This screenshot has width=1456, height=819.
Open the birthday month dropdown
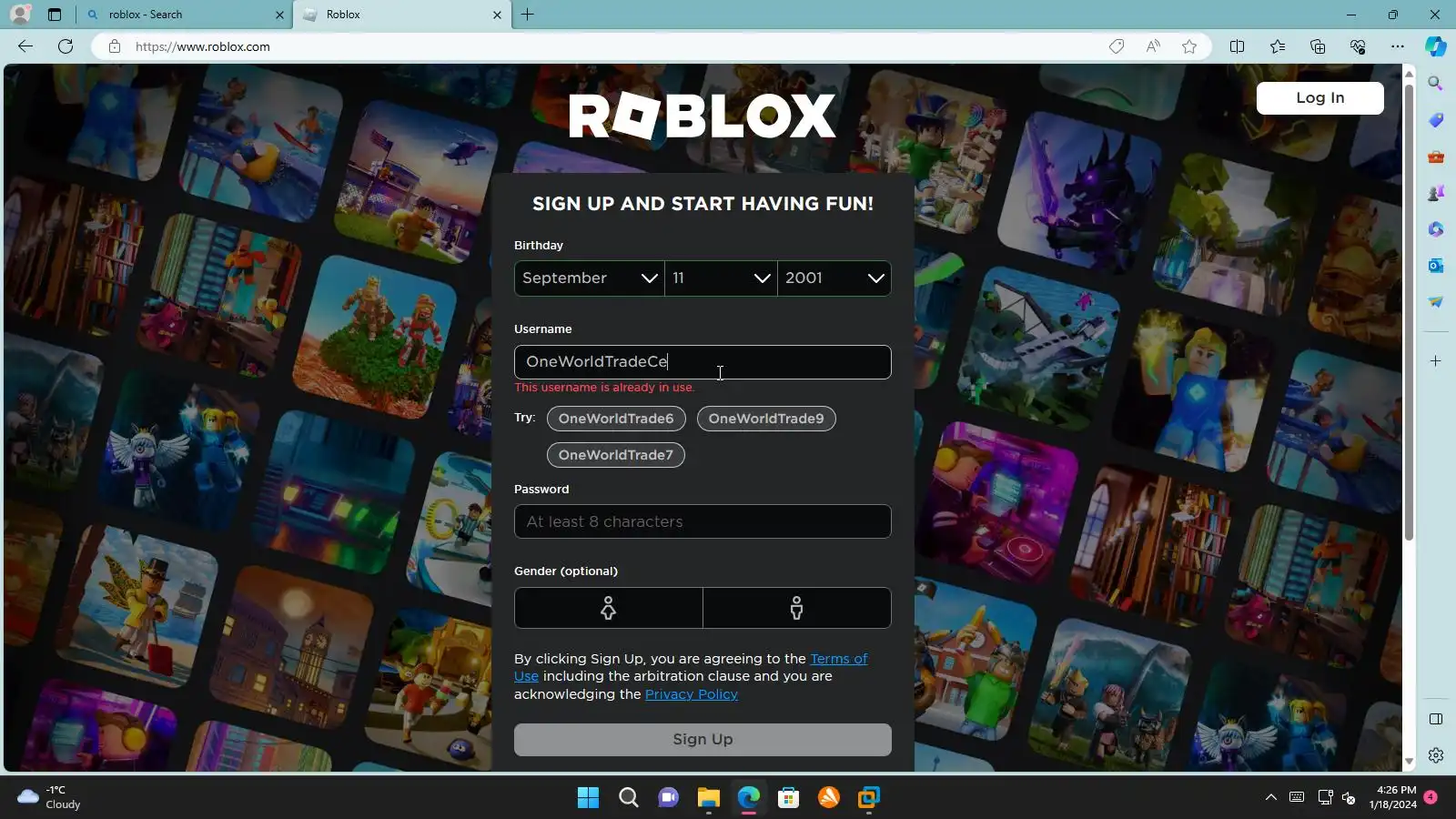590,278
